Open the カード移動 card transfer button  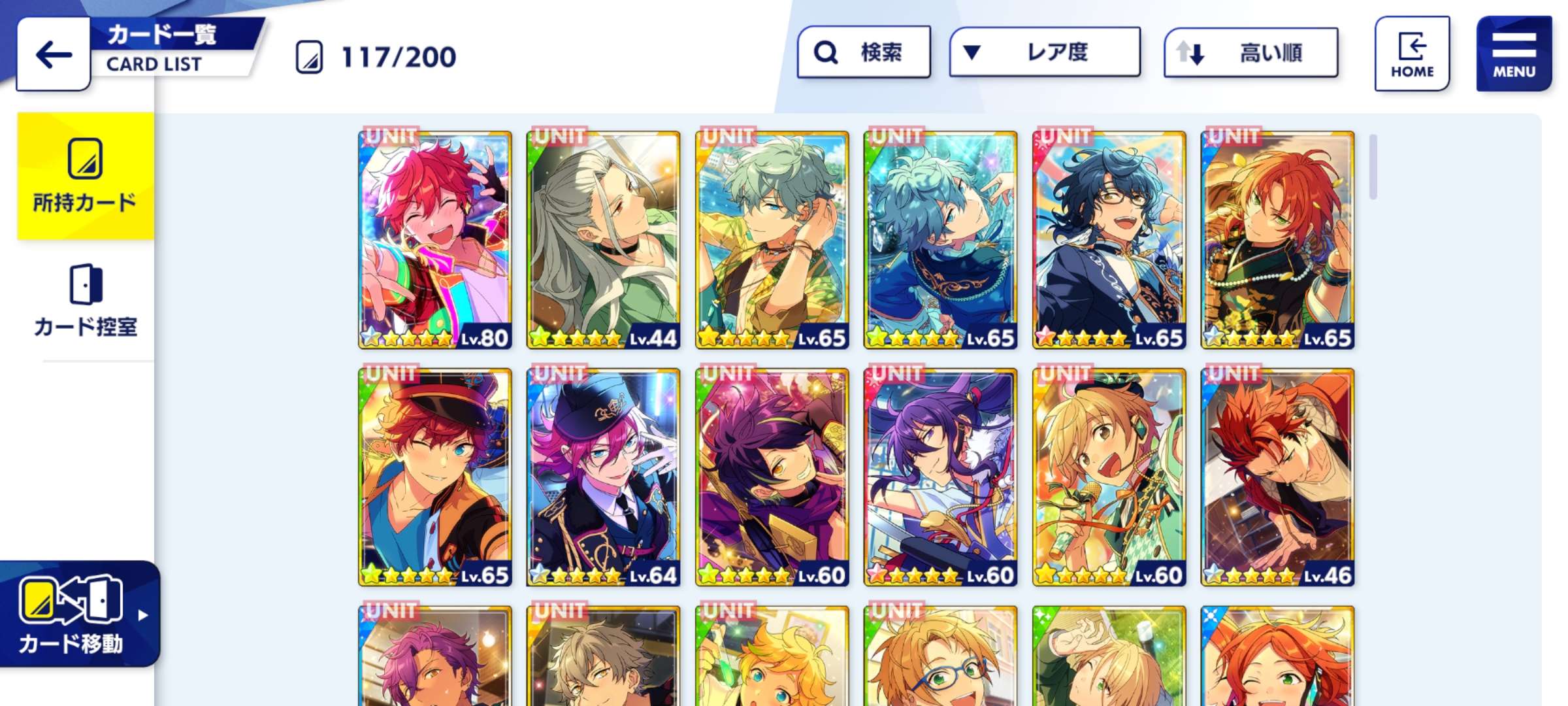point(78,614)
